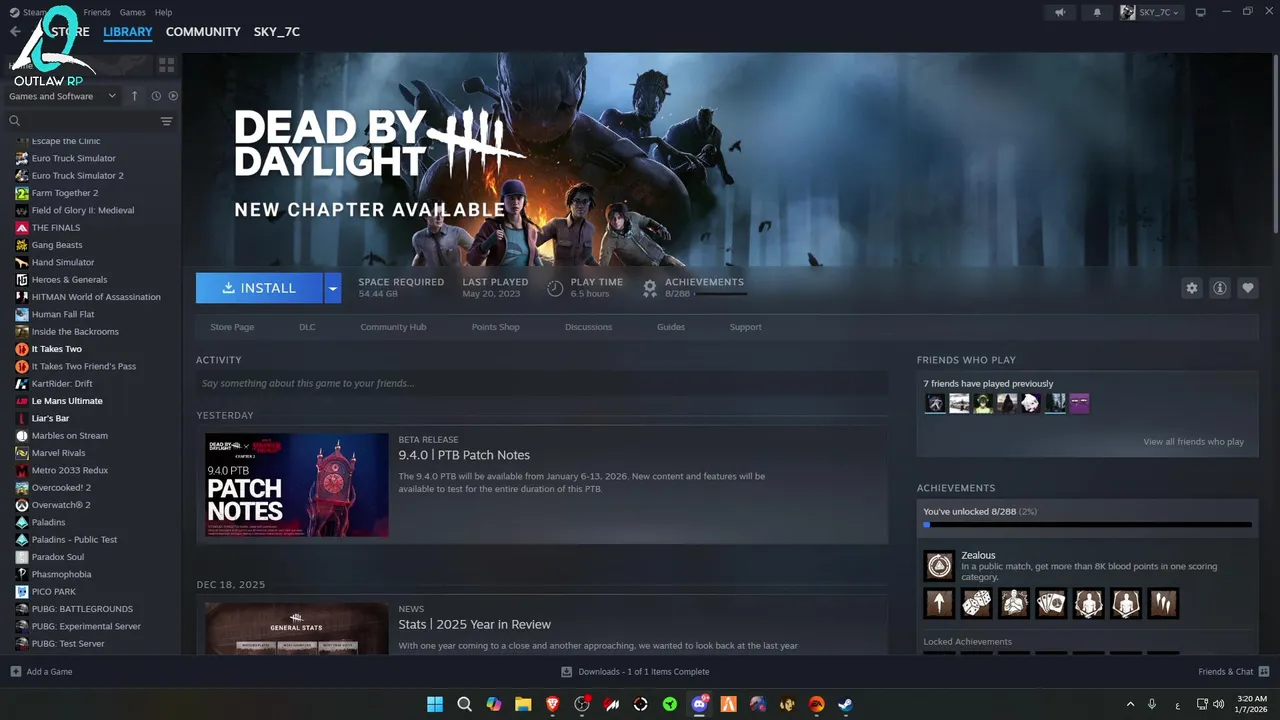Switch to the COMMUNITY section

click(x=203, y=32)
